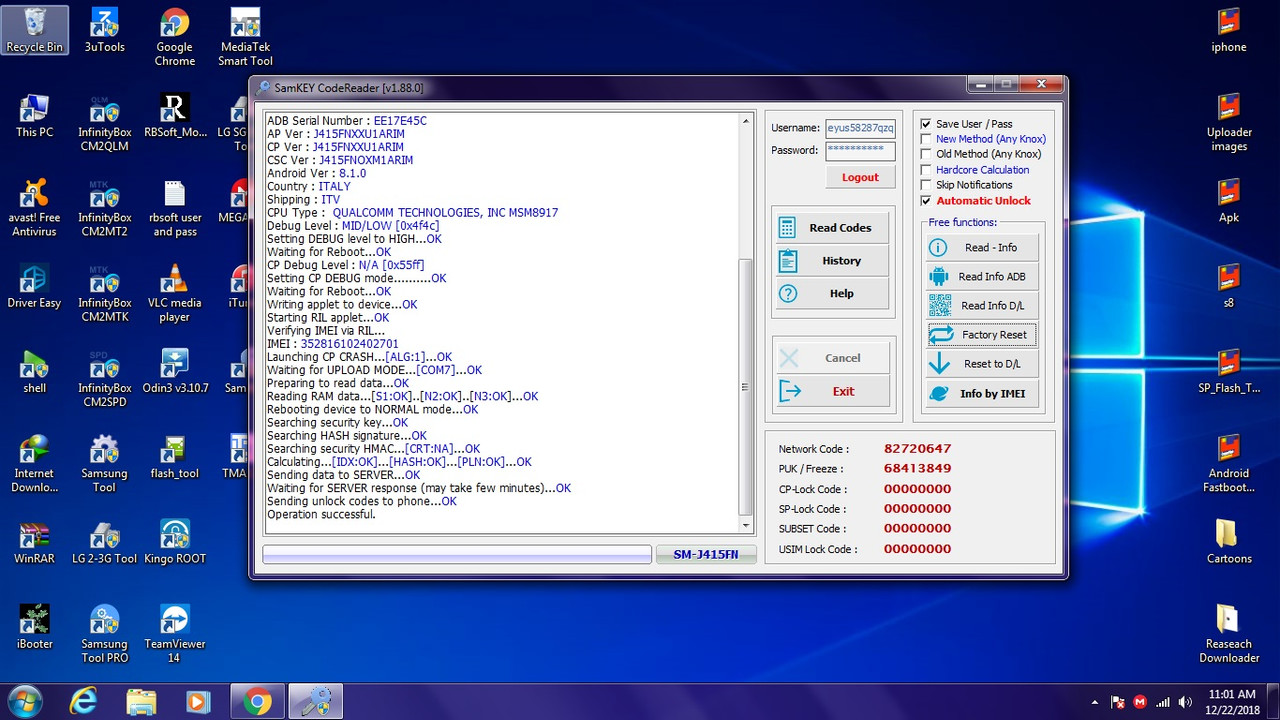Screen dimensions: 1280x720
Task: Select the Uploader images desktop icon
Action: 1229,123
